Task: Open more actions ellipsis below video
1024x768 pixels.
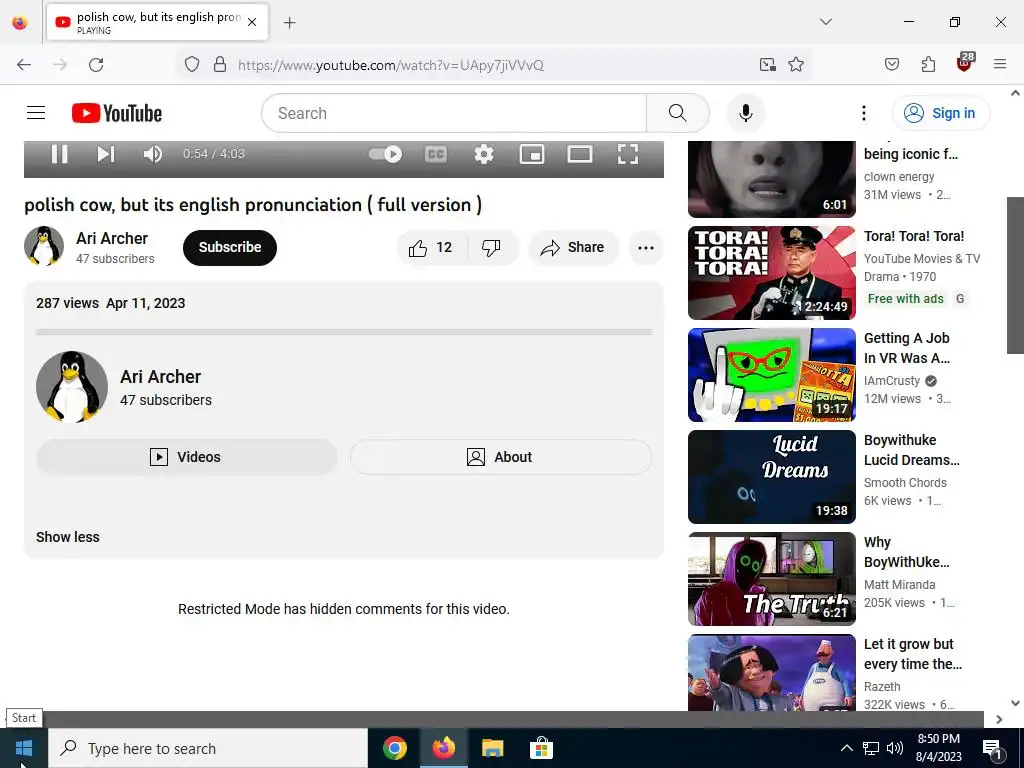Action: pos(646,248)
